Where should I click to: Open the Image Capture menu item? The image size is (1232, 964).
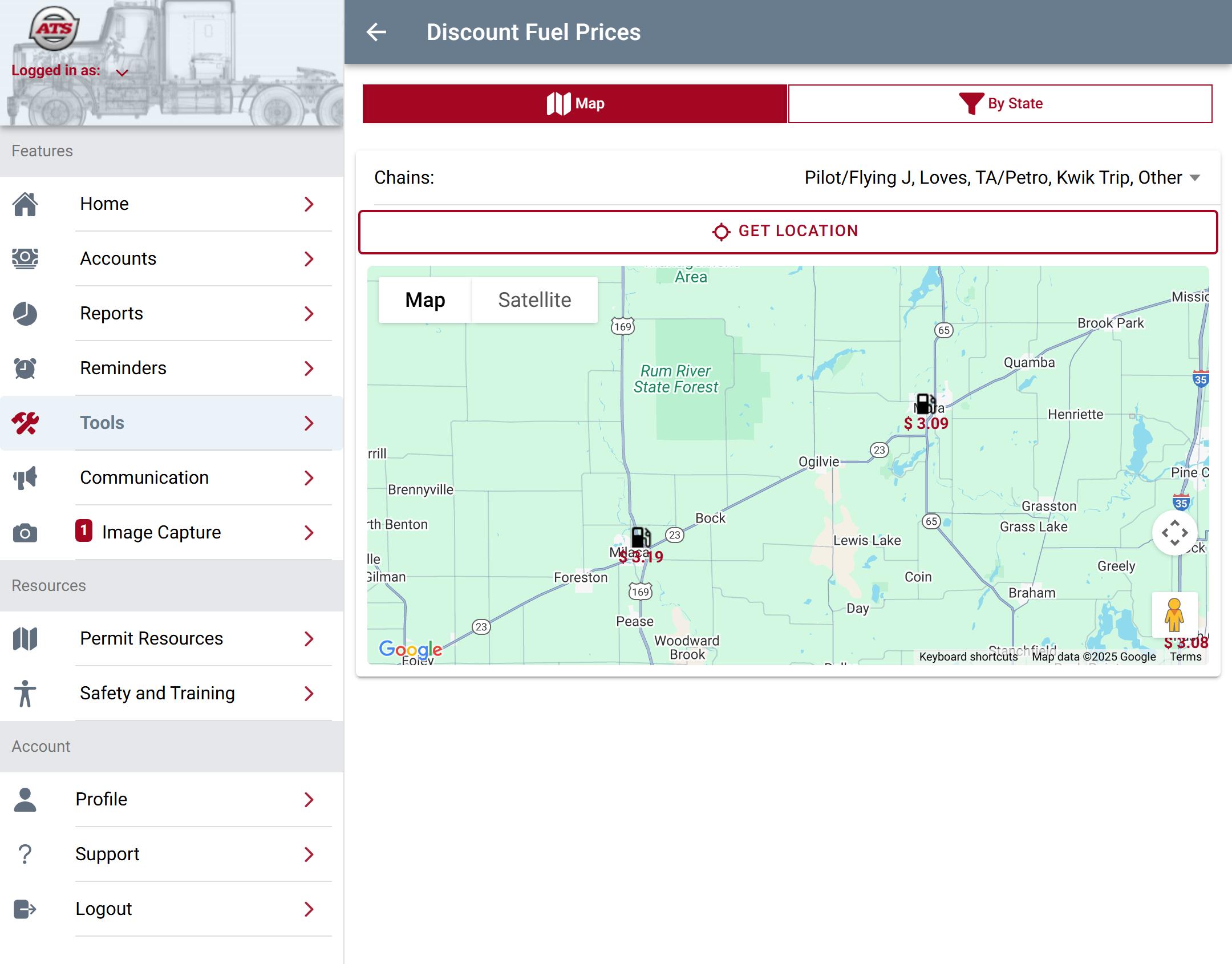coord(172,532)
